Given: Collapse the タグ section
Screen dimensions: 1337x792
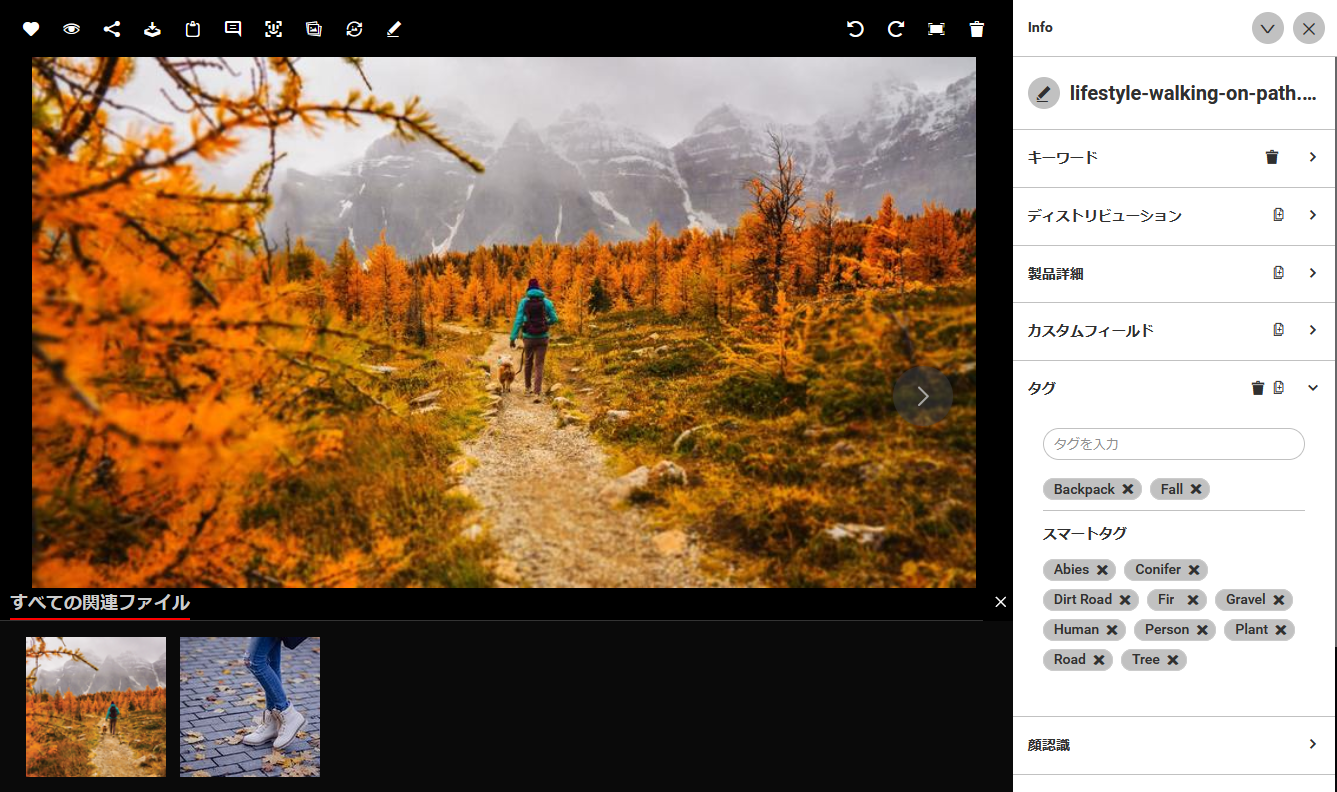Looking at the screenshot, I should pyautogui.click(x=1313, y=388).
